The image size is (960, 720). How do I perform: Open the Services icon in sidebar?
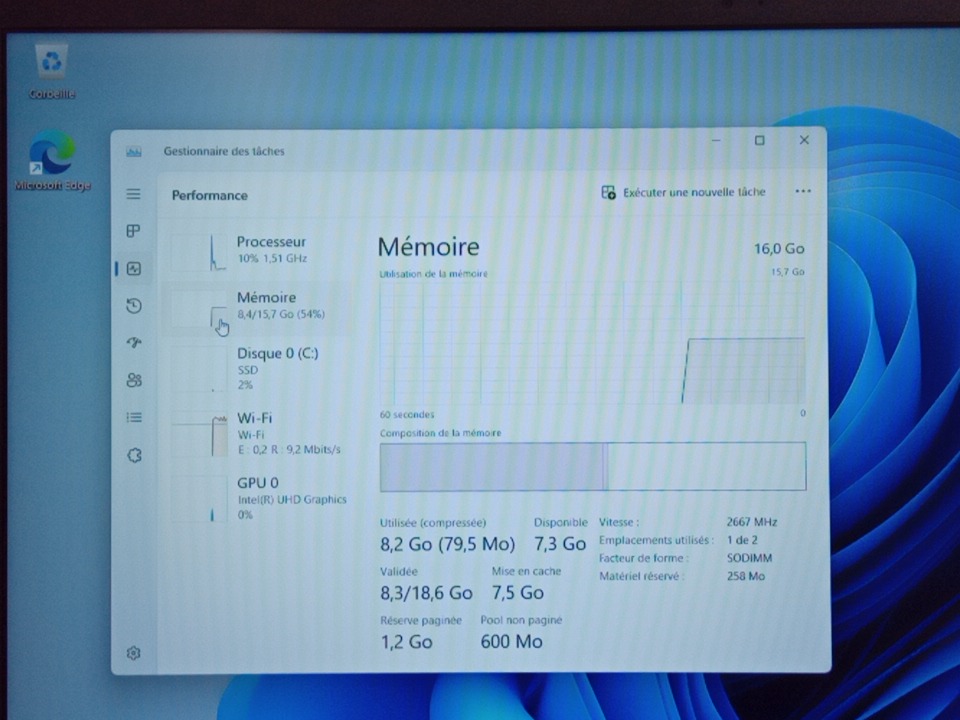[134, 456]
